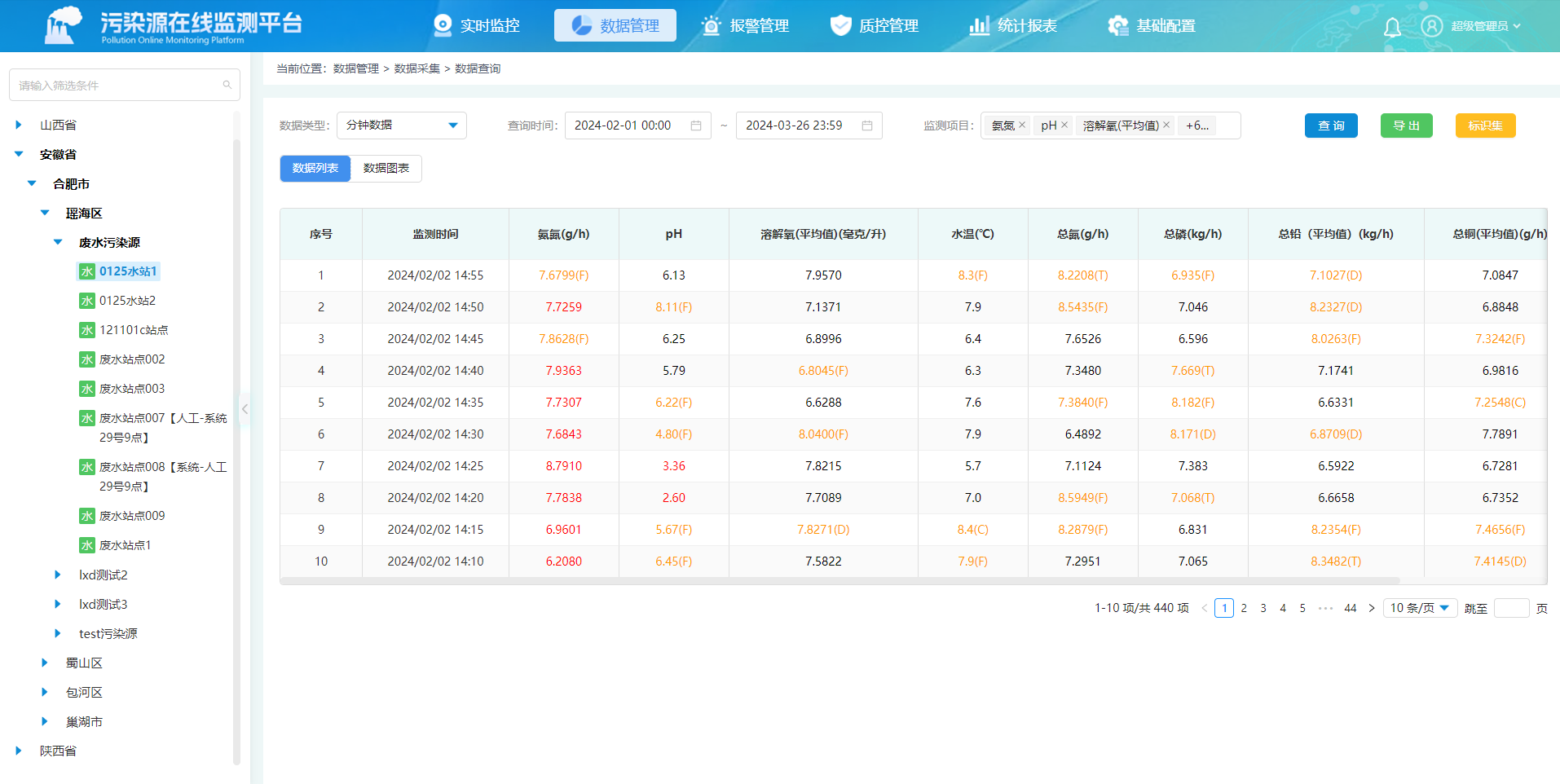
Task: Open 超级管理员 user menu
Action: coord(1485,26)
